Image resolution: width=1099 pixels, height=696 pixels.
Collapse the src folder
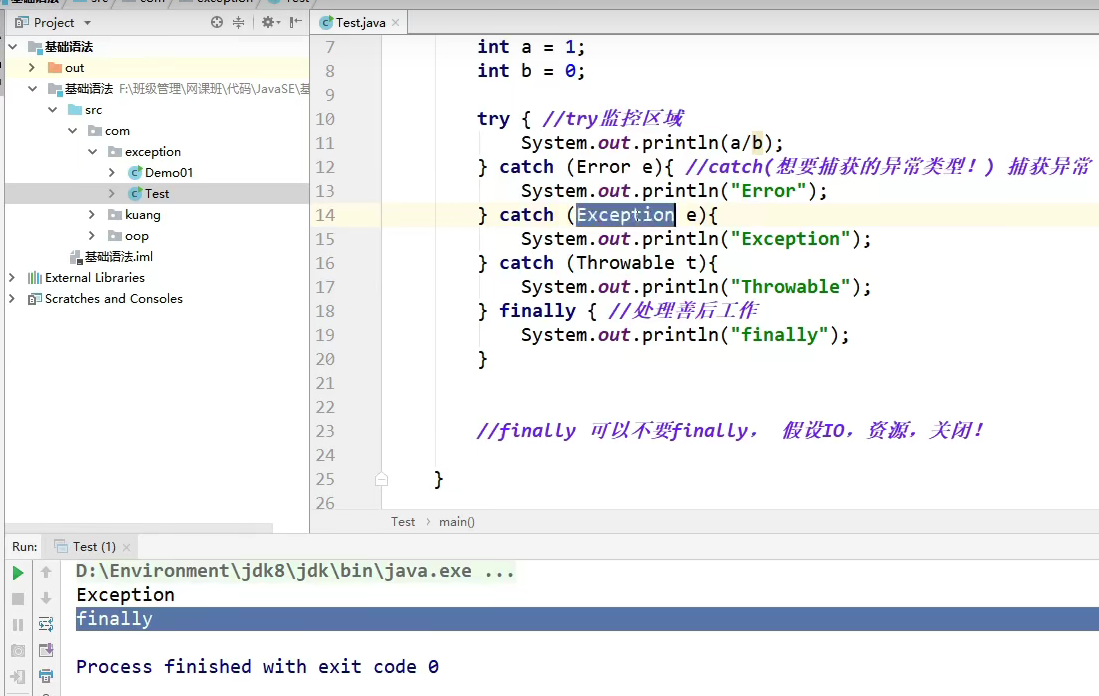tap(53, 110)
